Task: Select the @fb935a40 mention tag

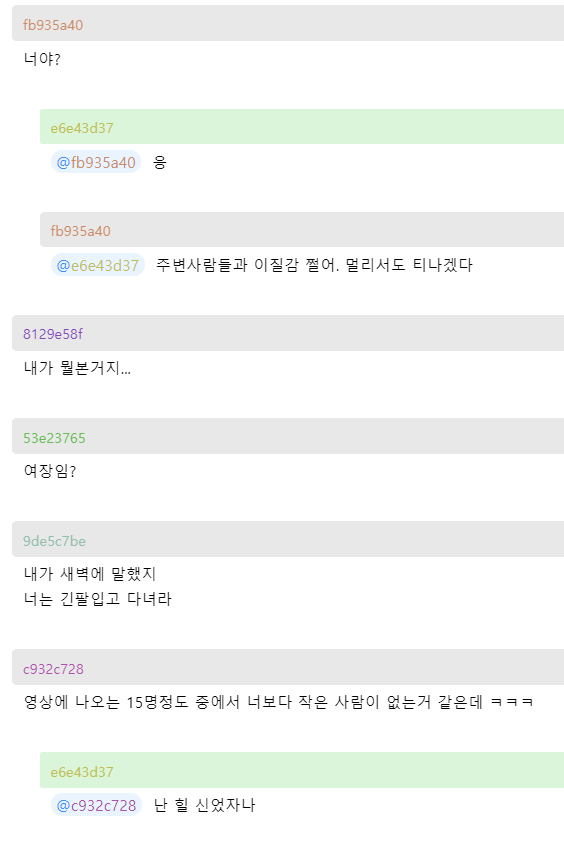Action: [x=96, y=162]
